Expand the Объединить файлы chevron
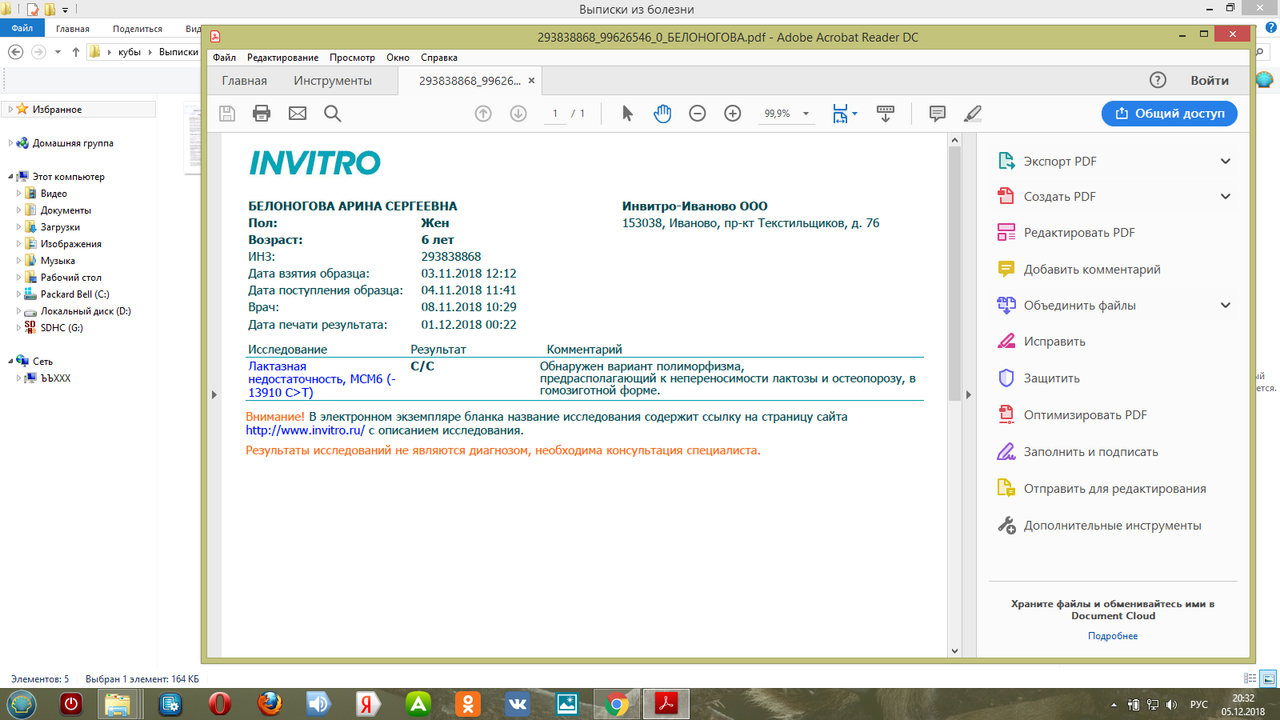Screen dimensions: 1280x720 [x=1226, y=305]
